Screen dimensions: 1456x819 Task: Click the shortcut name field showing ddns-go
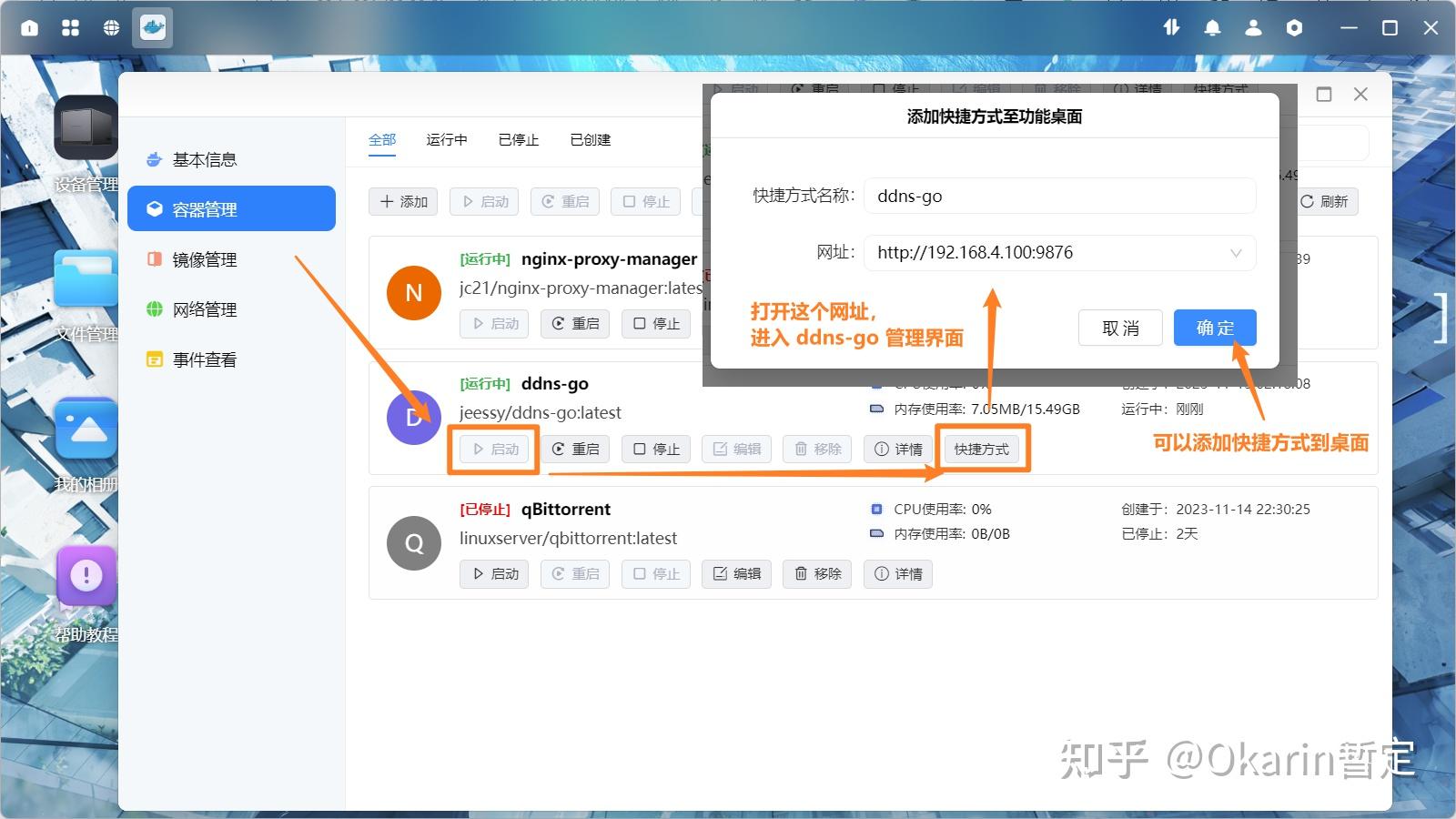(1058, 196)
